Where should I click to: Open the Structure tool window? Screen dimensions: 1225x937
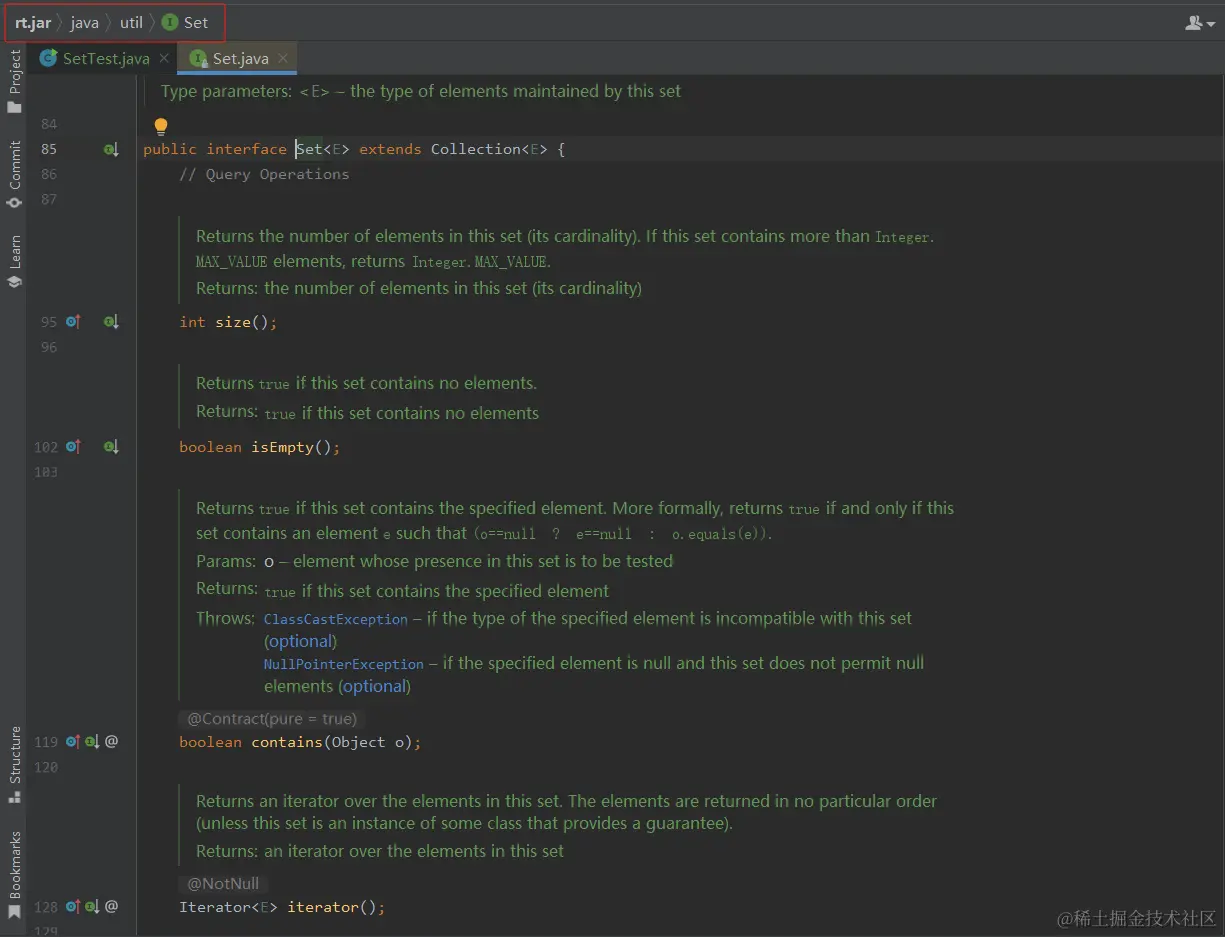[x=14, y=765]
